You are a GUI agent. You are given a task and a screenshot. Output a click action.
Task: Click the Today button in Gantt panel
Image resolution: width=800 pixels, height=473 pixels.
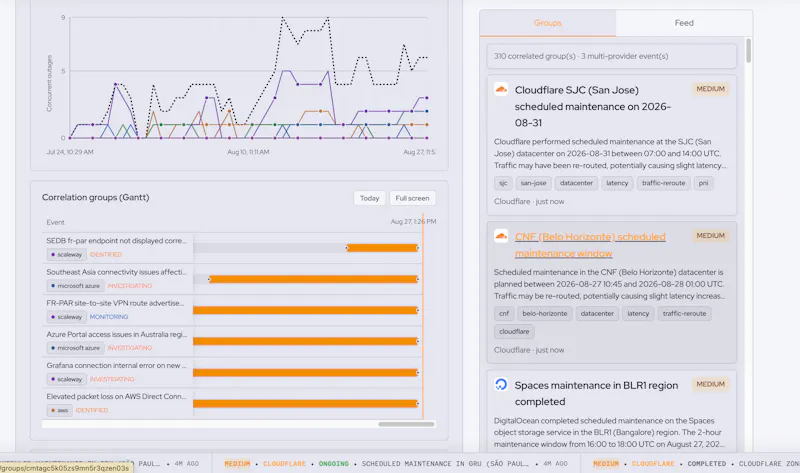(369, 198)
